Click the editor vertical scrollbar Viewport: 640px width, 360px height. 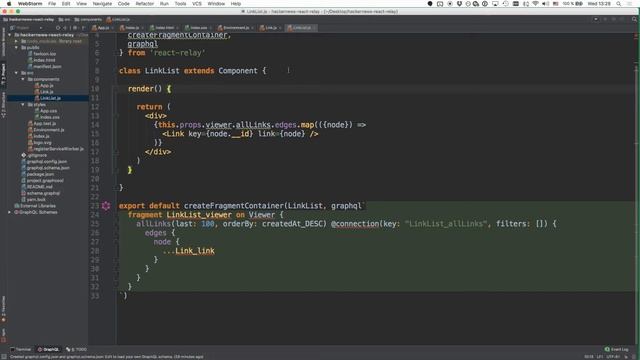[x=637, y=189]
